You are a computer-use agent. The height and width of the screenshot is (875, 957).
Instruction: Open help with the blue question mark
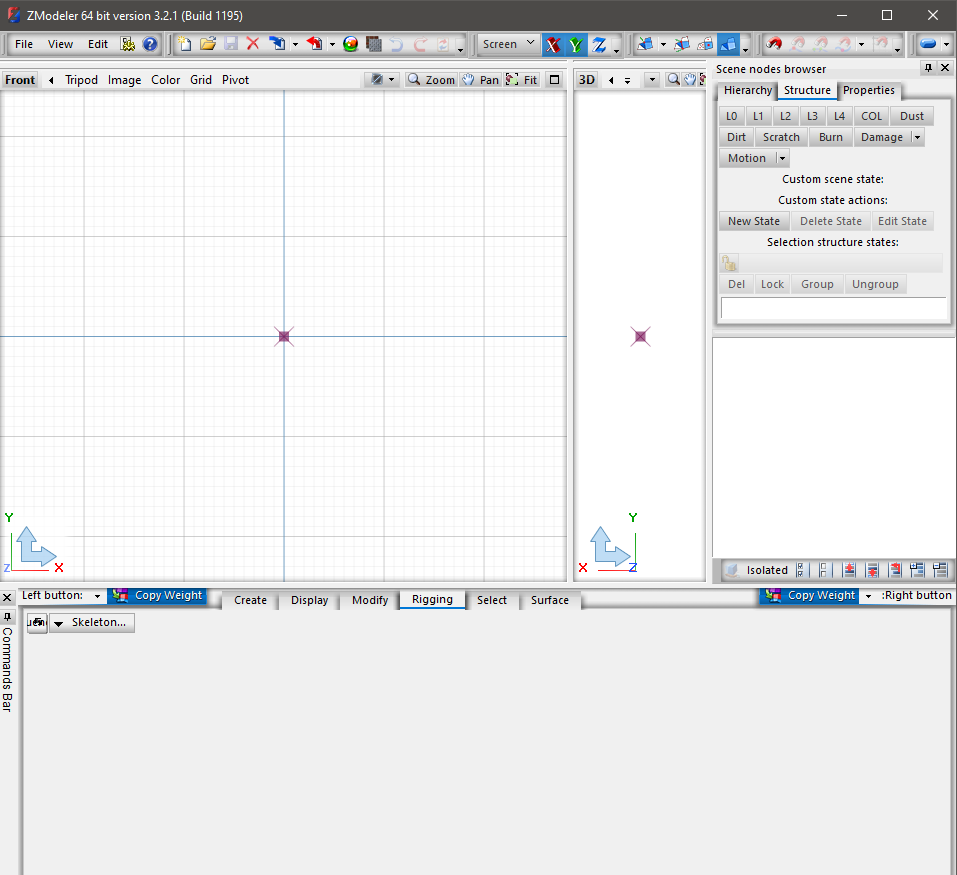(x=150, y=44)
